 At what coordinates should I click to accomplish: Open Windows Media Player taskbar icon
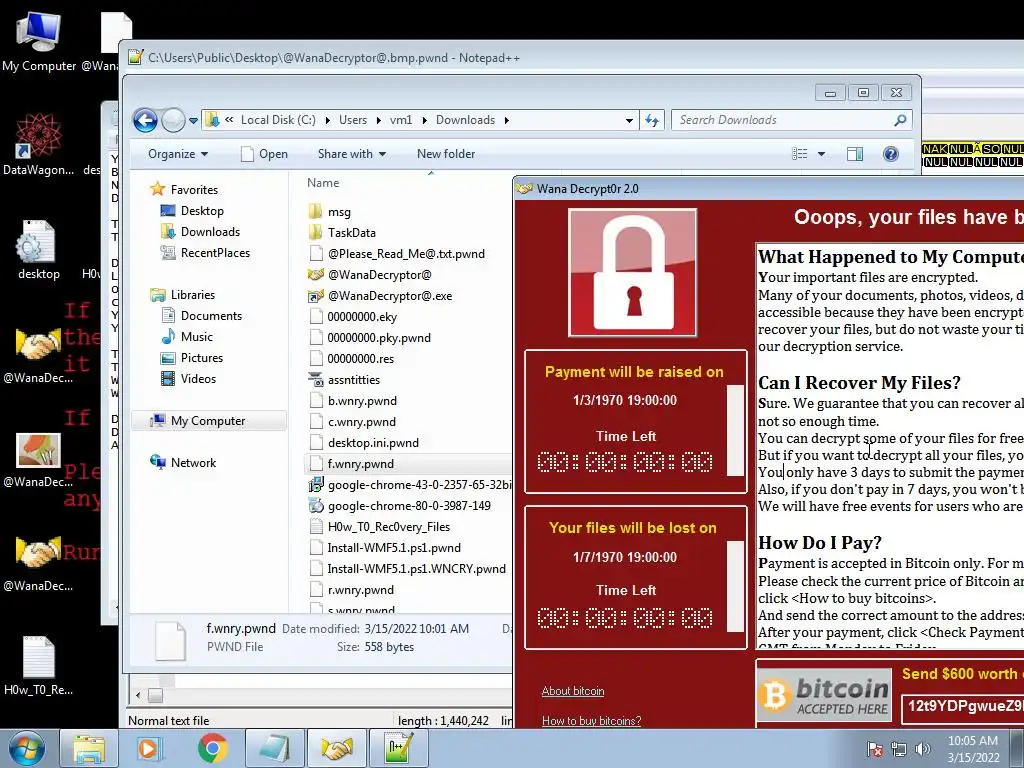pyautogui.click(x=150, y=748)
